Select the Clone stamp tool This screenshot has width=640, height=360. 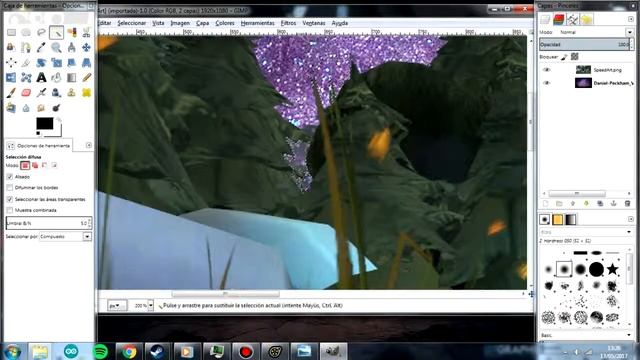71,93
